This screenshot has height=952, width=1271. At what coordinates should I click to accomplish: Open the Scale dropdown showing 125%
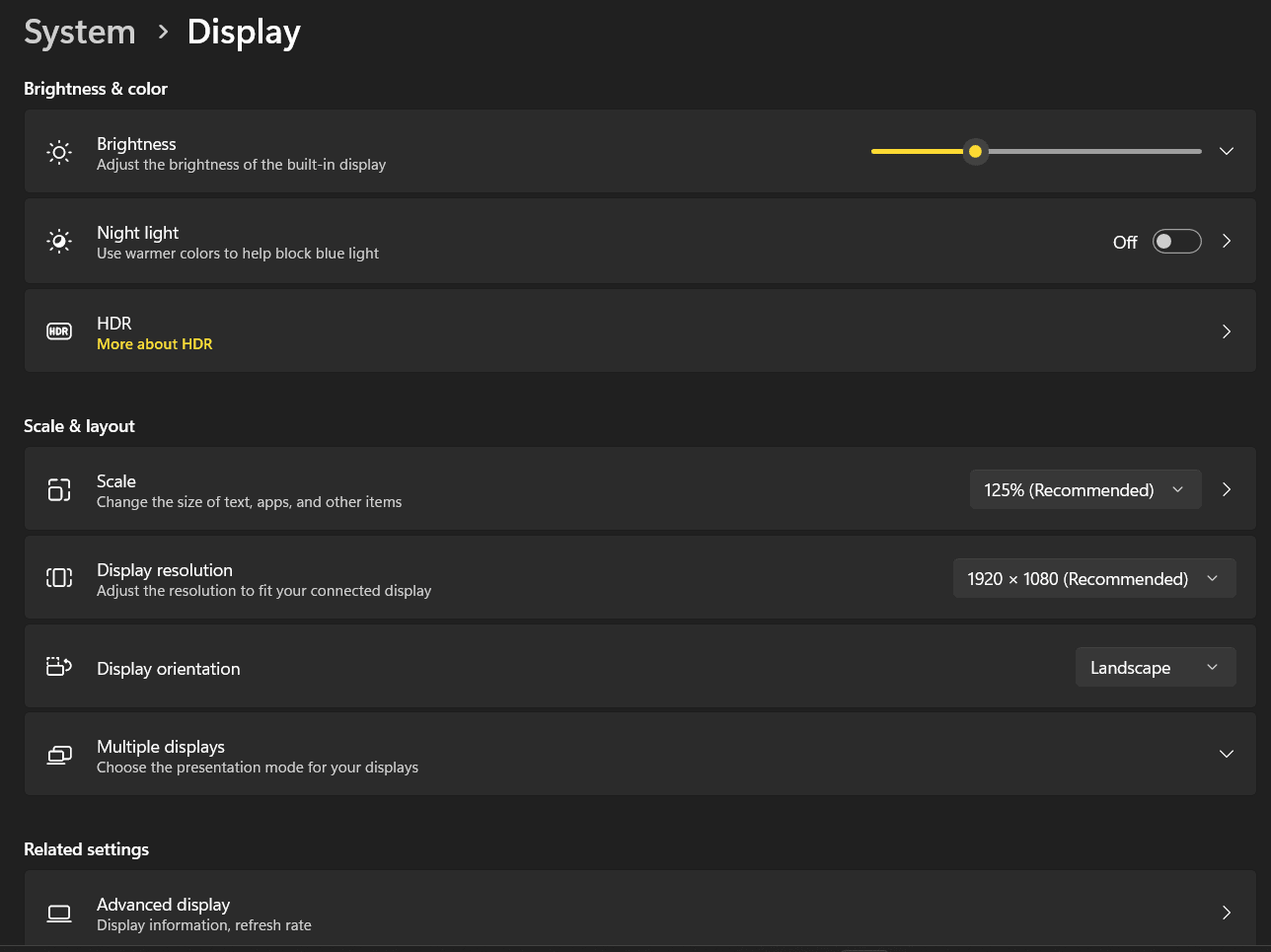point(1084,489)
